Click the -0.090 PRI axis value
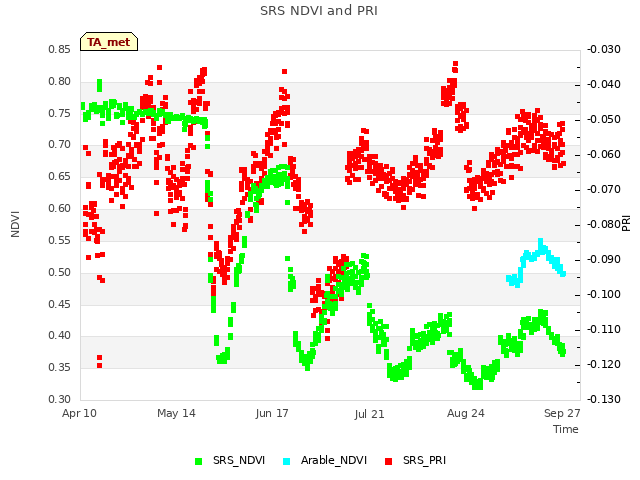 pyautogui.click(x=604, y=260)
